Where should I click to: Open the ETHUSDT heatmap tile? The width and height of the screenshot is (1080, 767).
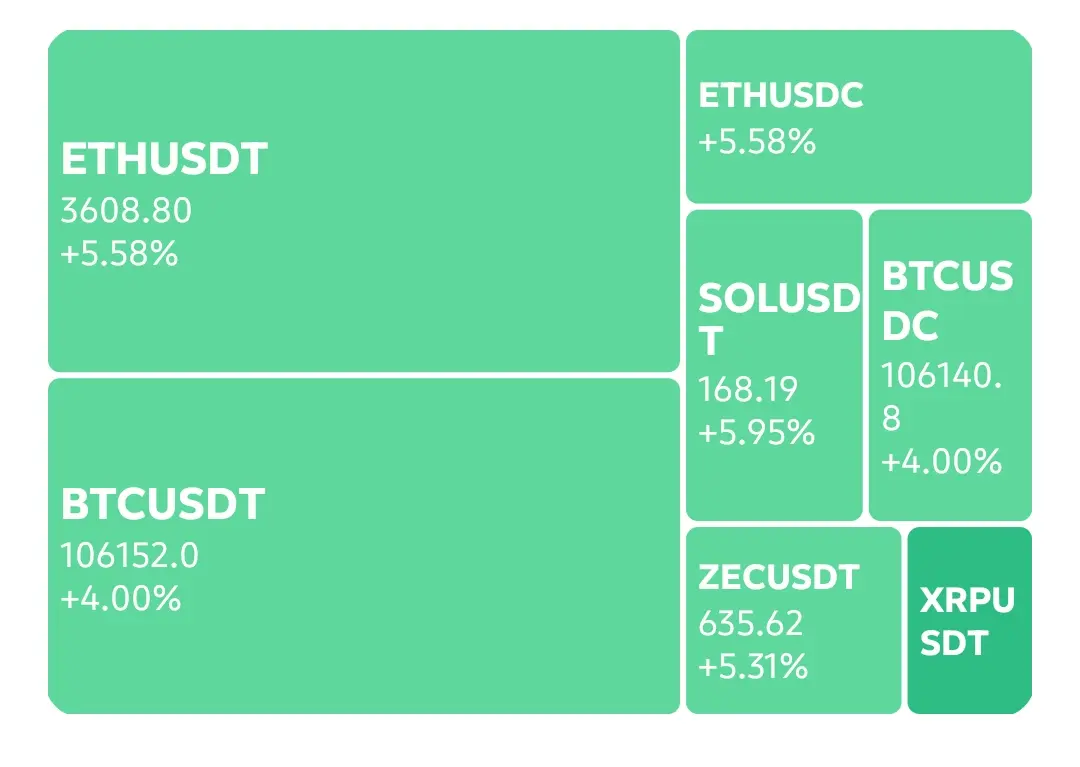point(364,200)
